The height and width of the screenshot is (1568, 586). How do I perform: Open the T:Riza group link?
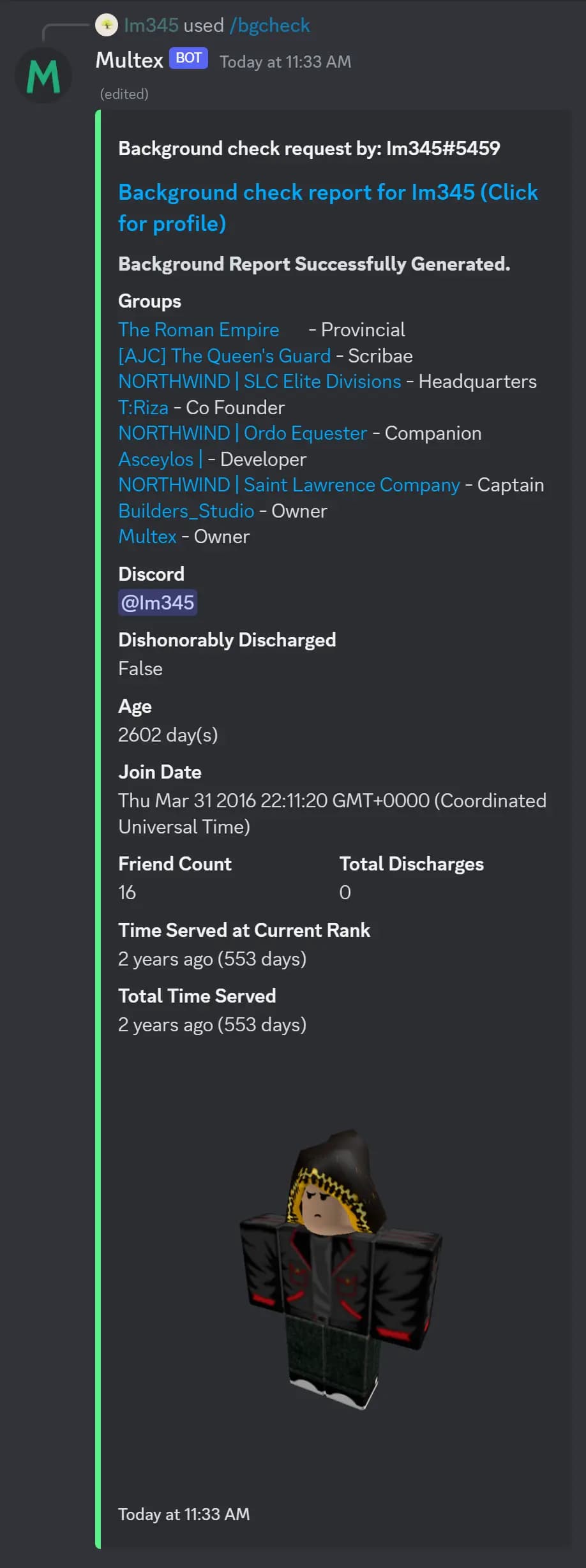[x=144, y=407]
